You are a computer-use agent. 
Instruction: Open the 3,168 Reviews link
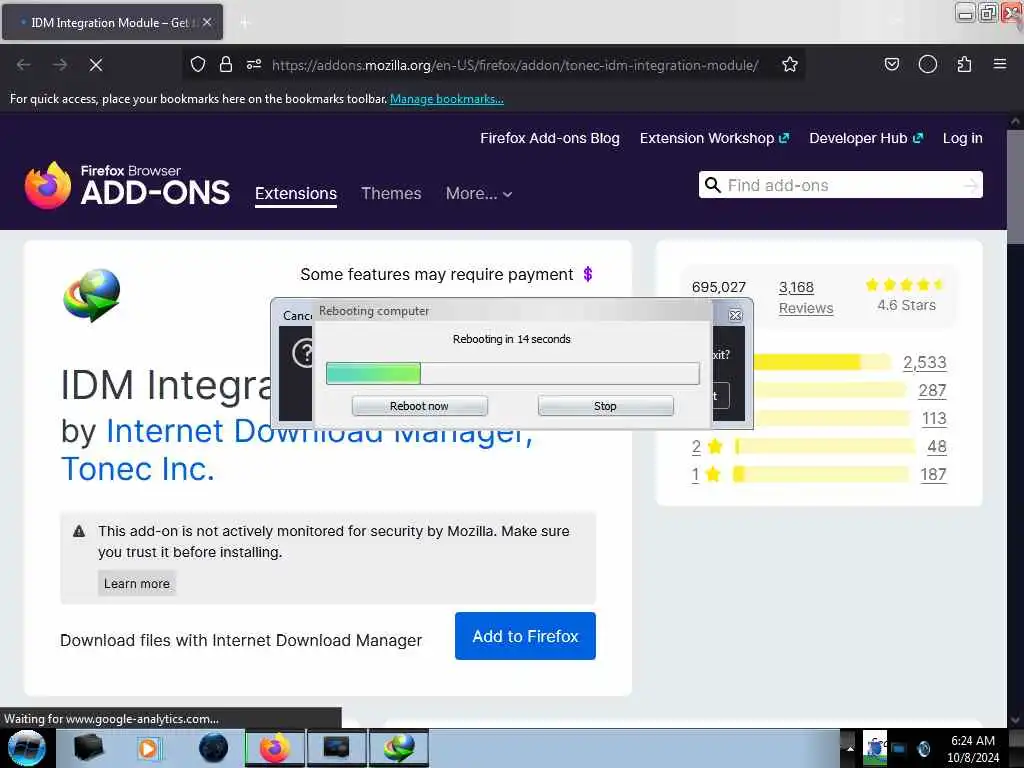tap(806, 298)
